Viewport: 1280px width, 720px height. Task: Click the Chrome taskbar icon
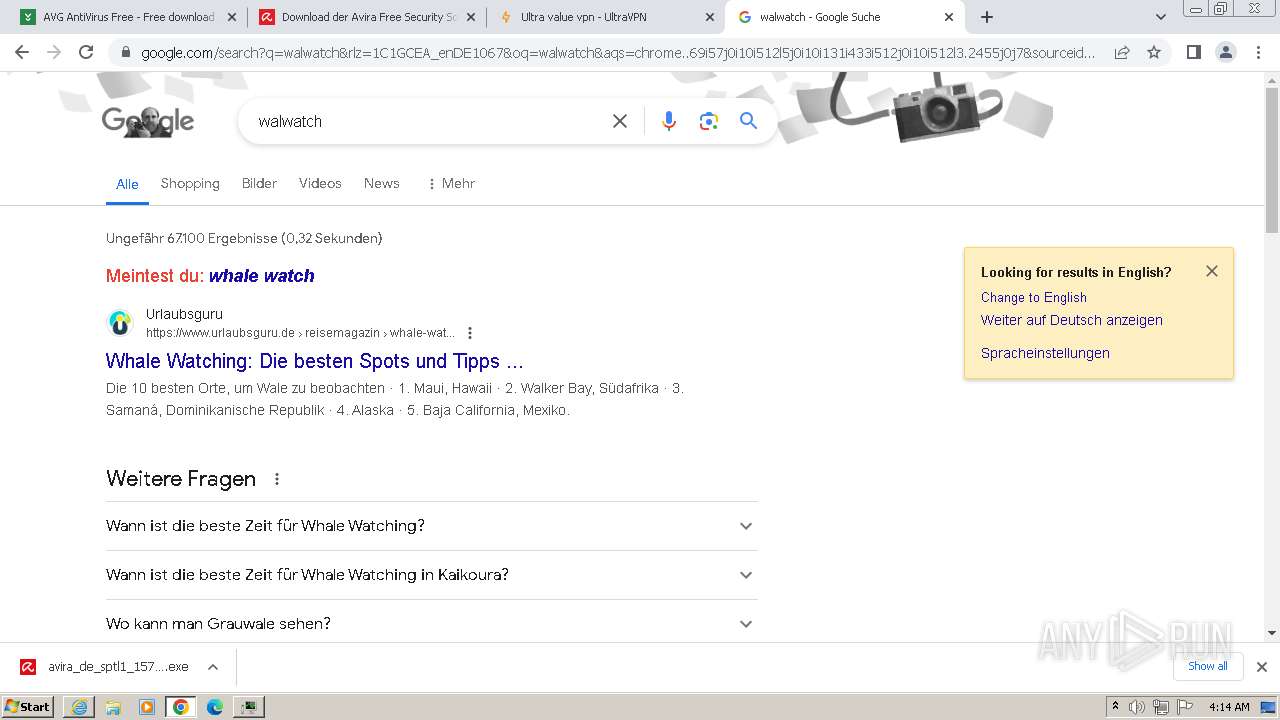181,707
